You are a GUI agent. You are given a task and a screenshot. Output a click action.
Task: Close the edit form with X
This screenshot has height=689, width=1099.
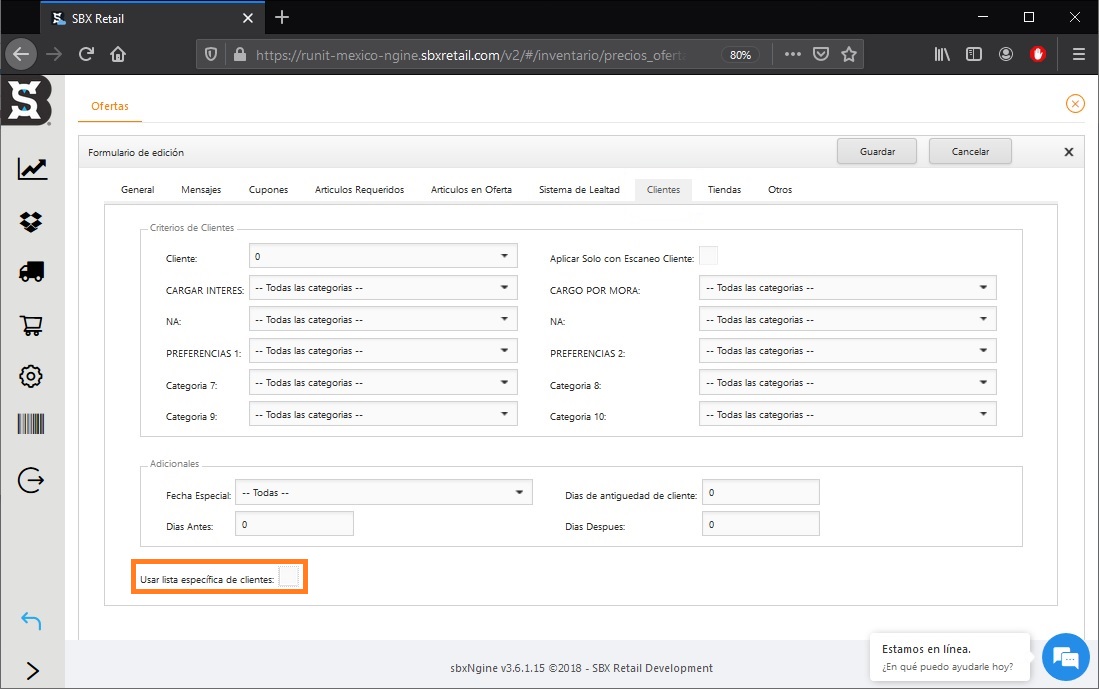pos(1068,152)
